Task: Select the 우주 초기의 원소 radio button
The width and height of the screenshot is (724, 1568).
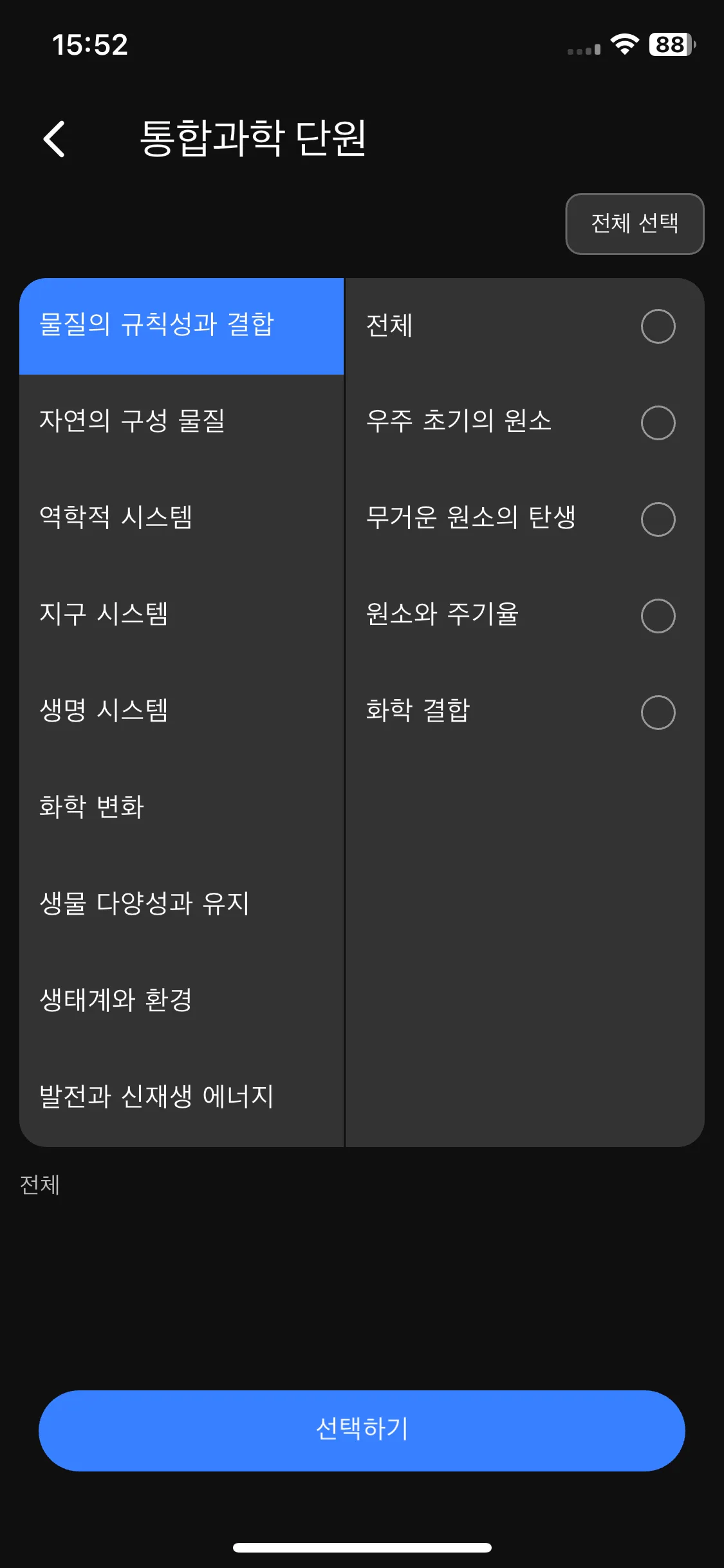Action: (x=658, y=423)
